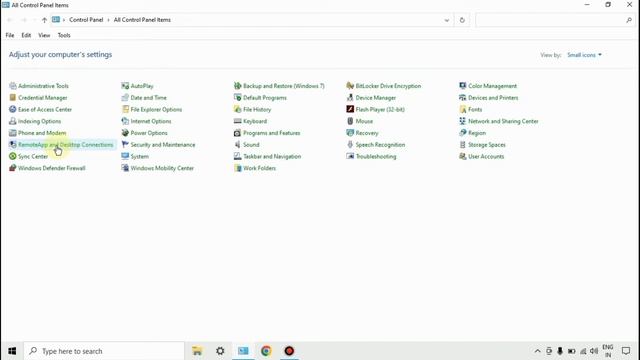Screen dimensions: 640x360
Task: Open Network and Sharing Center link
Action: [503, 121]
